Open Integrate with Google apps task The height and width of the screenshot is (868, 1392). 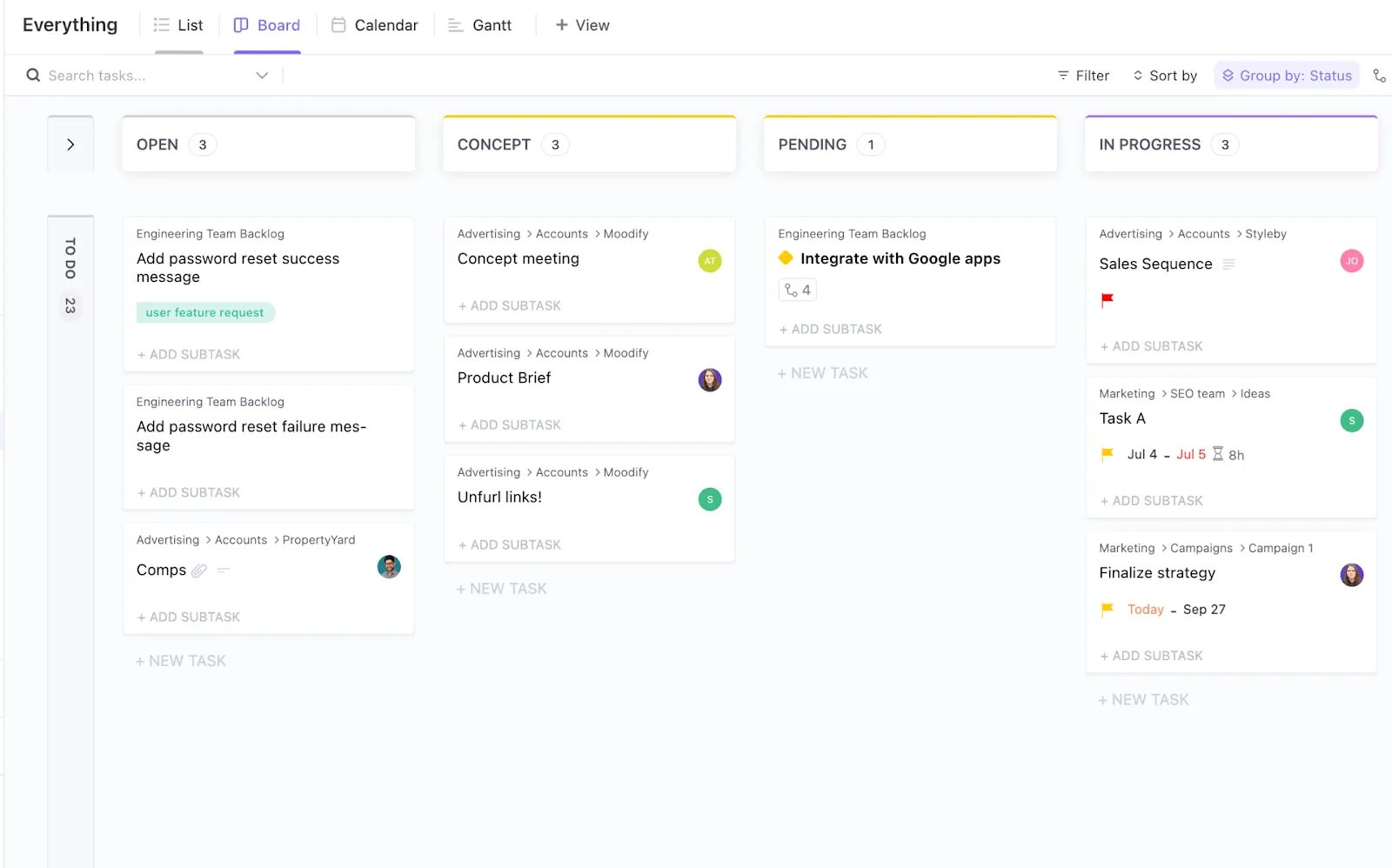point(900,258)
